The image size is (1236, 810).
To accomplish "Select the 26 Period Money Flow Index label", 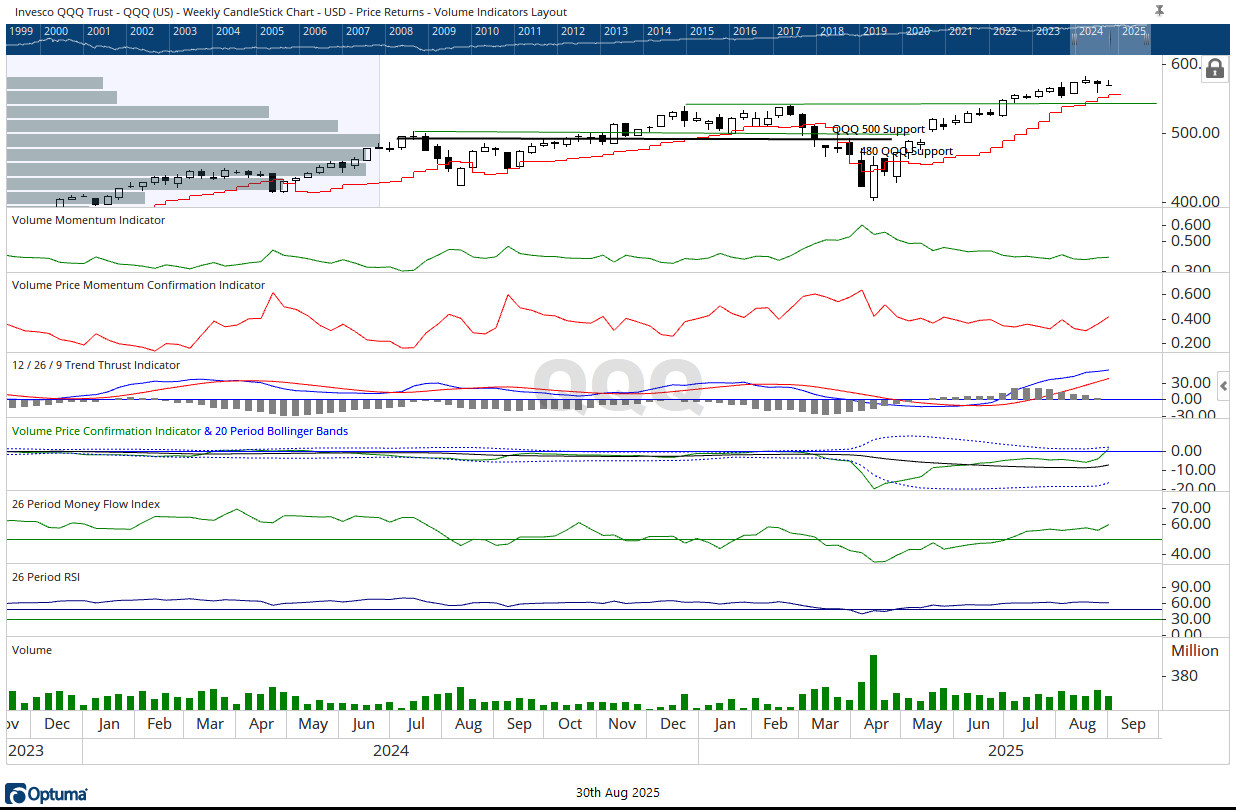I will click(x=86, y=504).
